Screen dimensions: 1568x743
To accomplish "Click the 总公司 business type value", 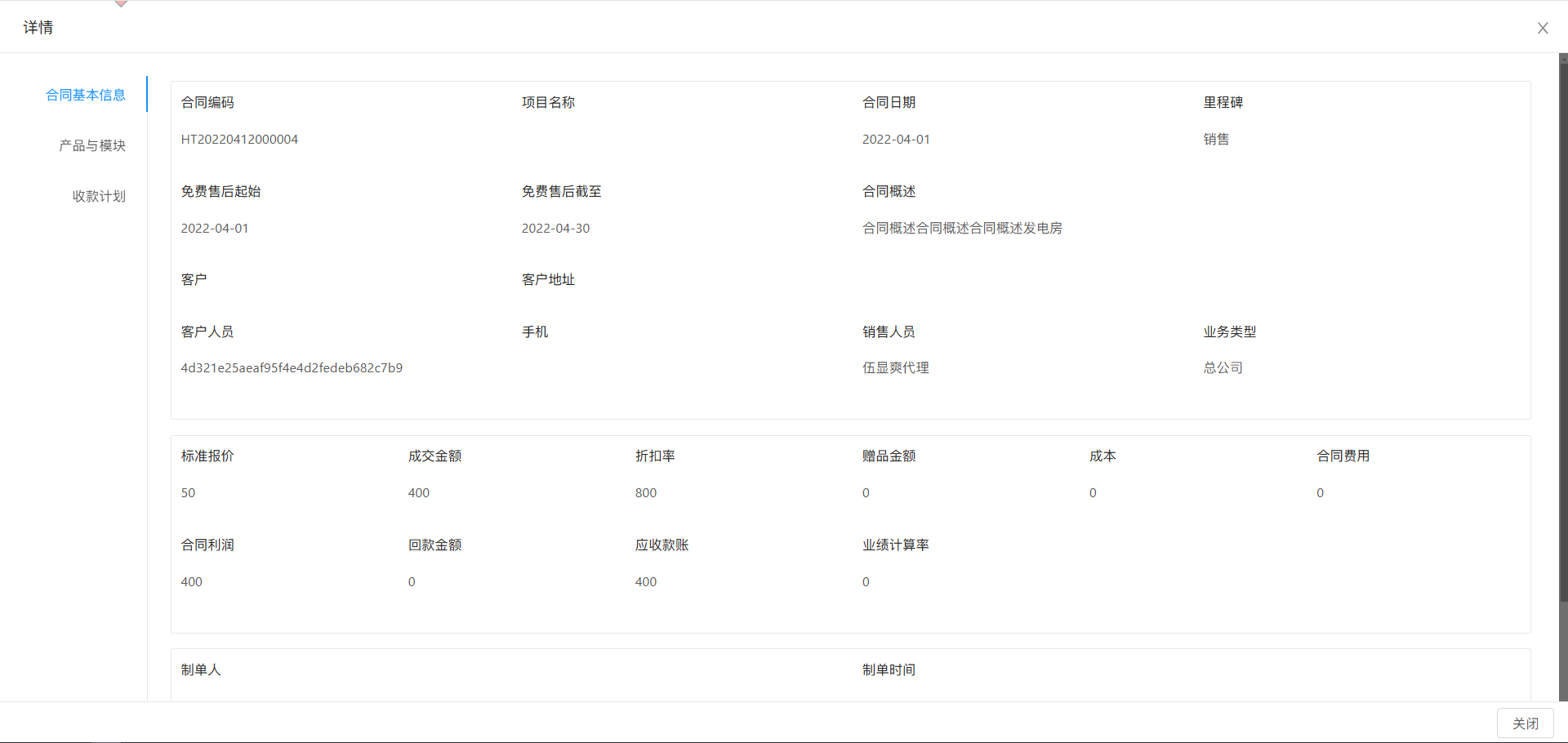I will (1223, 368).
